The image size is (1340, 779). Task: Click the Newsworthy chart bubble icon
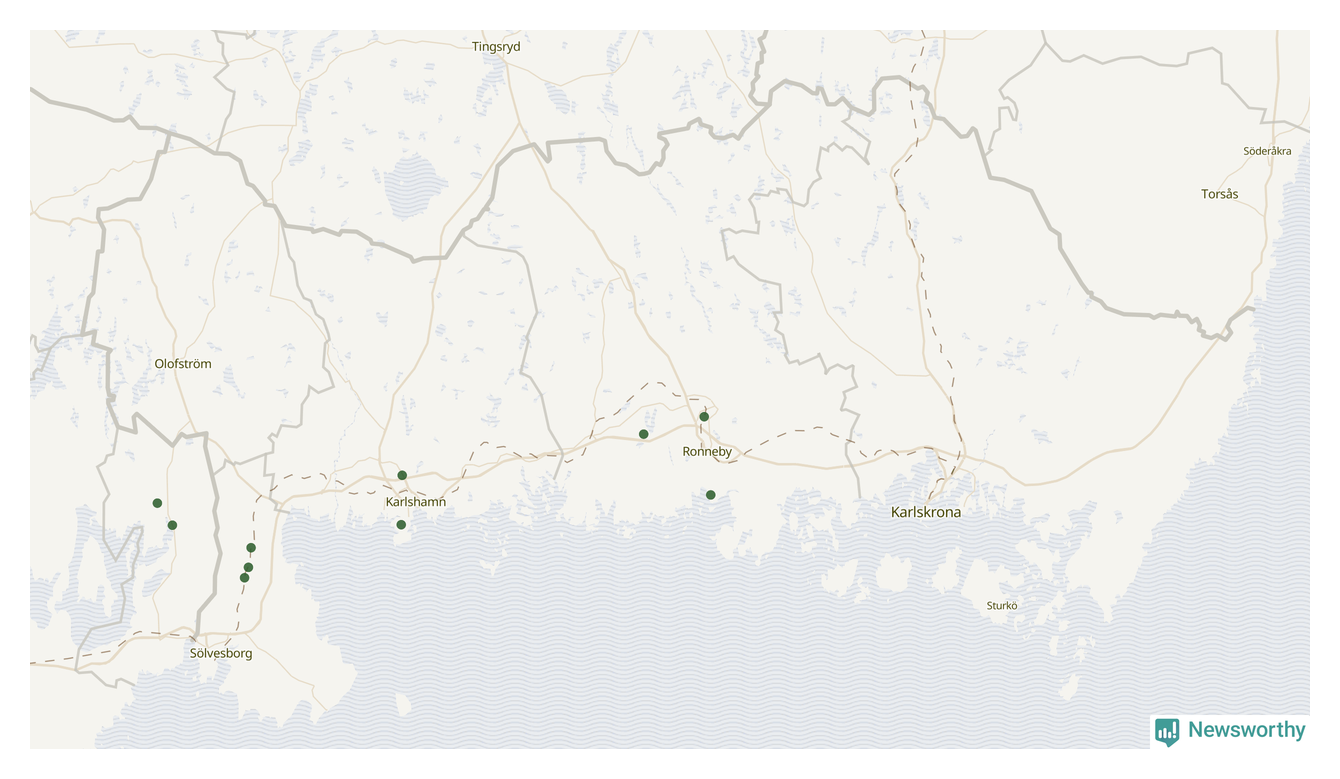click(x=1167, y=732)
